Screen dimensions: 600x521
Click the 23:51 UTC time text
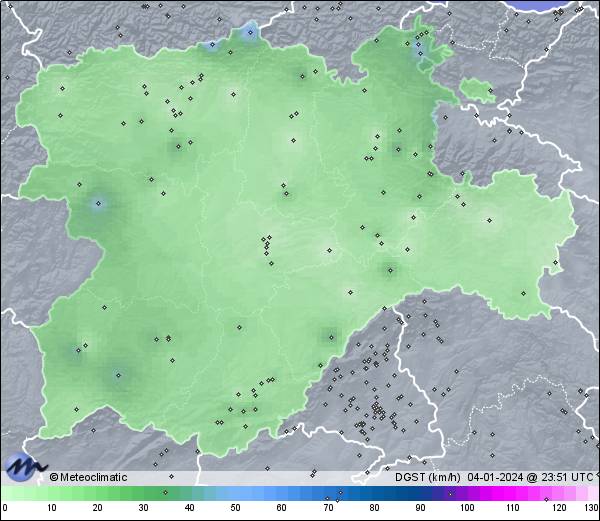click(x=568, y=477)
